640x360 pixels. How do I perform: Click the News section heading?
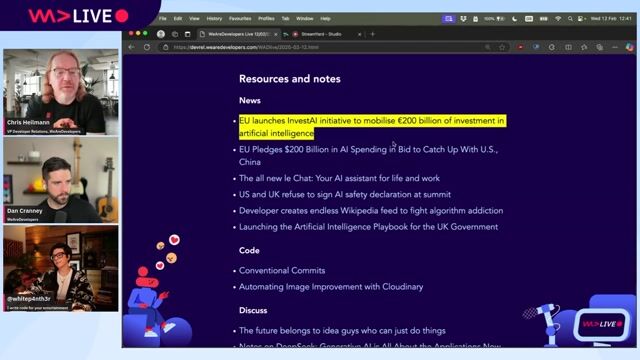[x=250, y=100]
